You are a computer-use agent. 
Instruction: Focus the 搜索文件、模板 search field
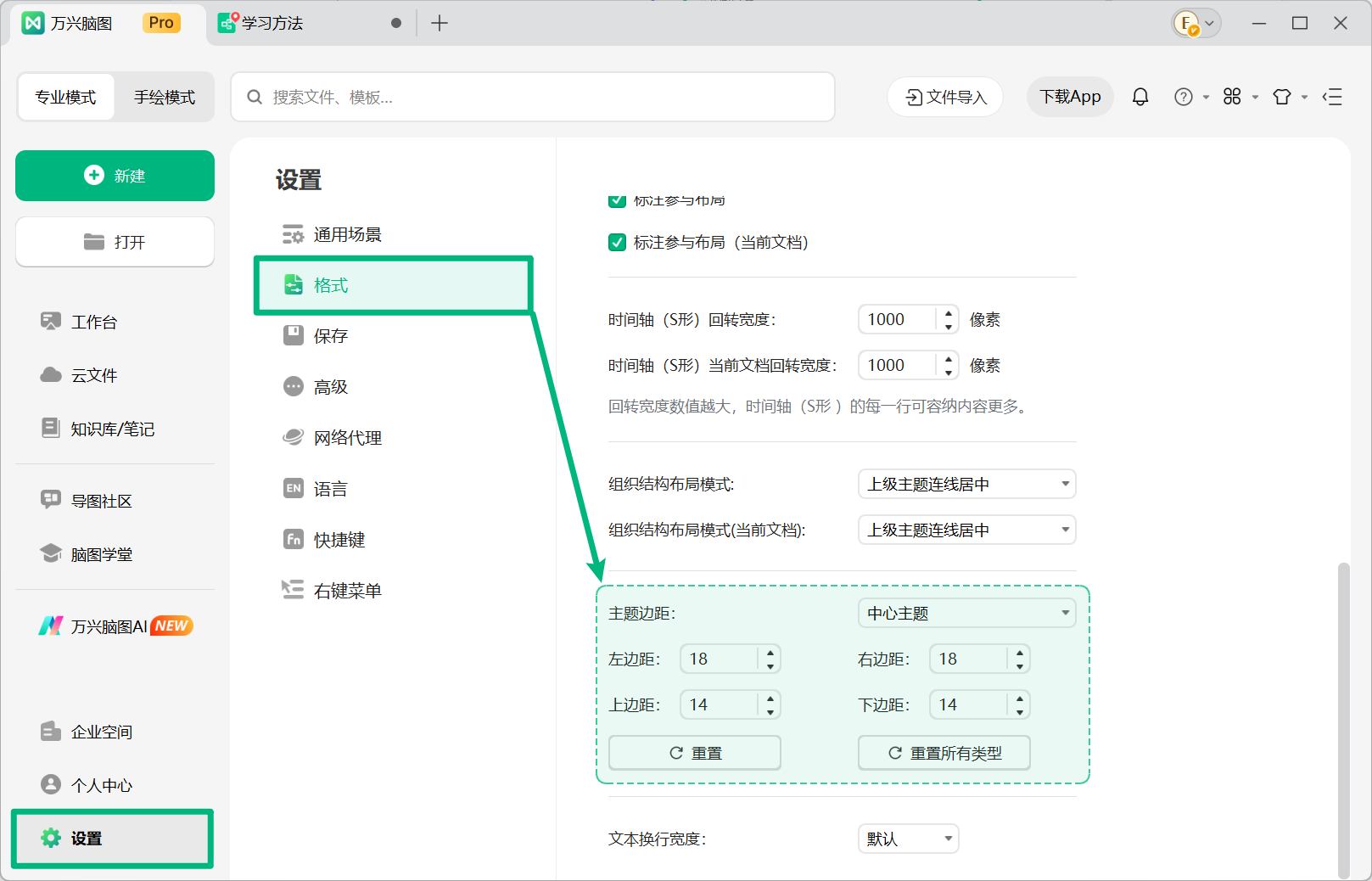(533, 97)
